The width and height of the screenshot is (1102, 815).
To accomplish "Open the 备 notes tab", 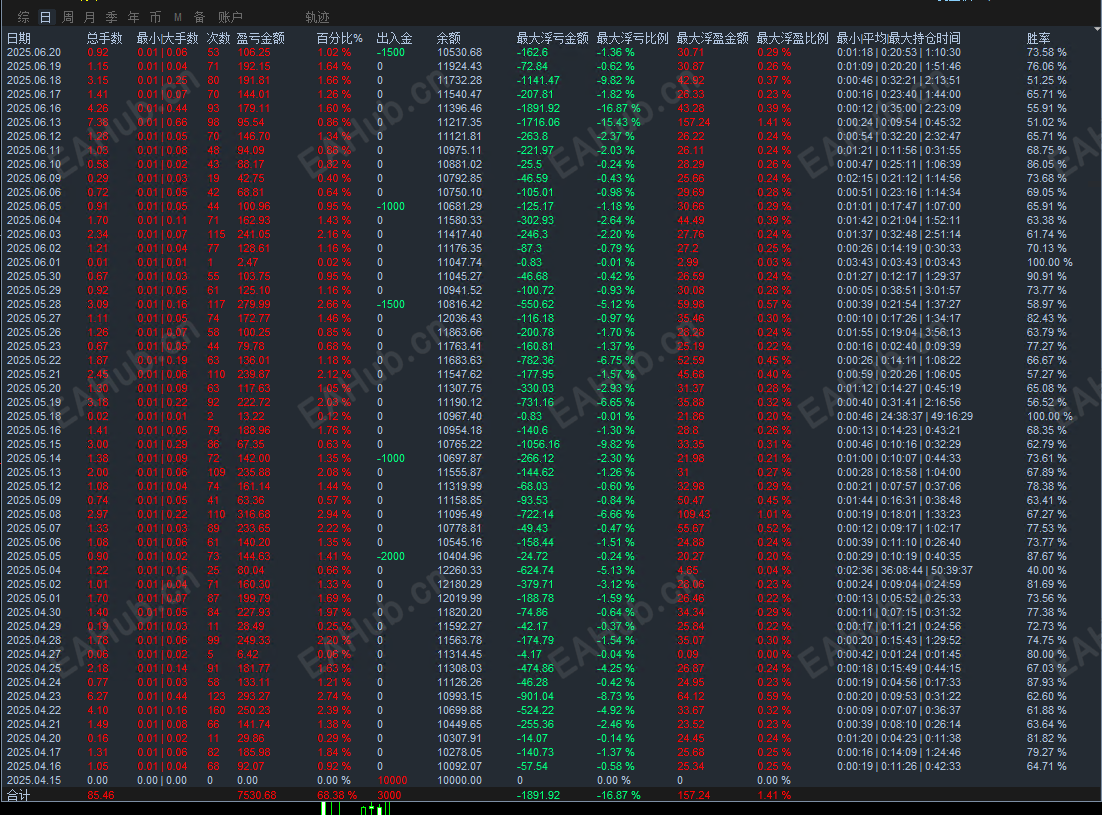I will 200,17.
